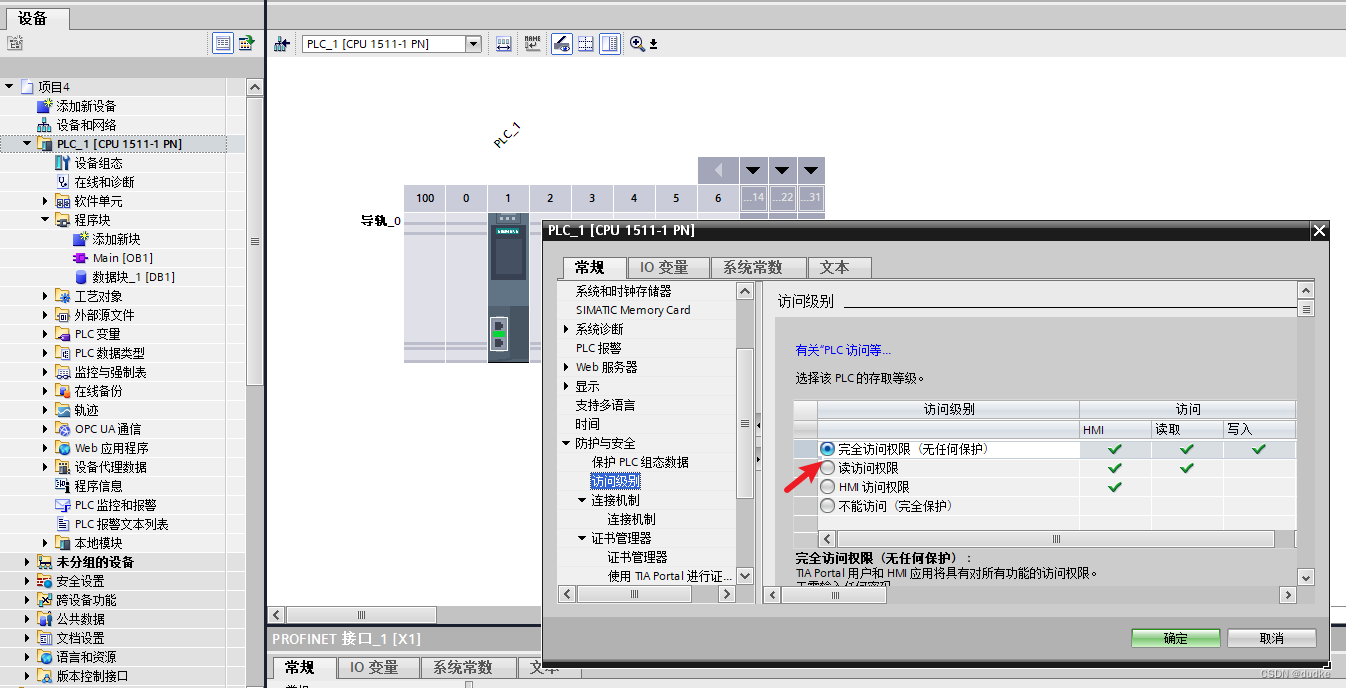The width and height of the screenshot is (1346, 688).
Task: Click the show page breaks icon
Action: [x=586, y=44]
